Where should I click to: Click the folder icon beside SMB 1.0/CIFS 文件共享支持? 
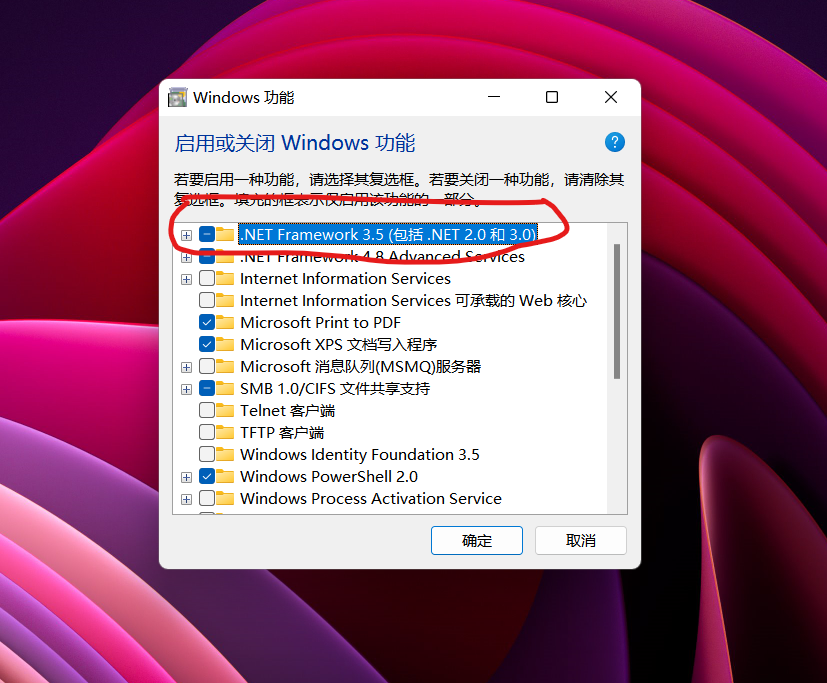point(225,389)
